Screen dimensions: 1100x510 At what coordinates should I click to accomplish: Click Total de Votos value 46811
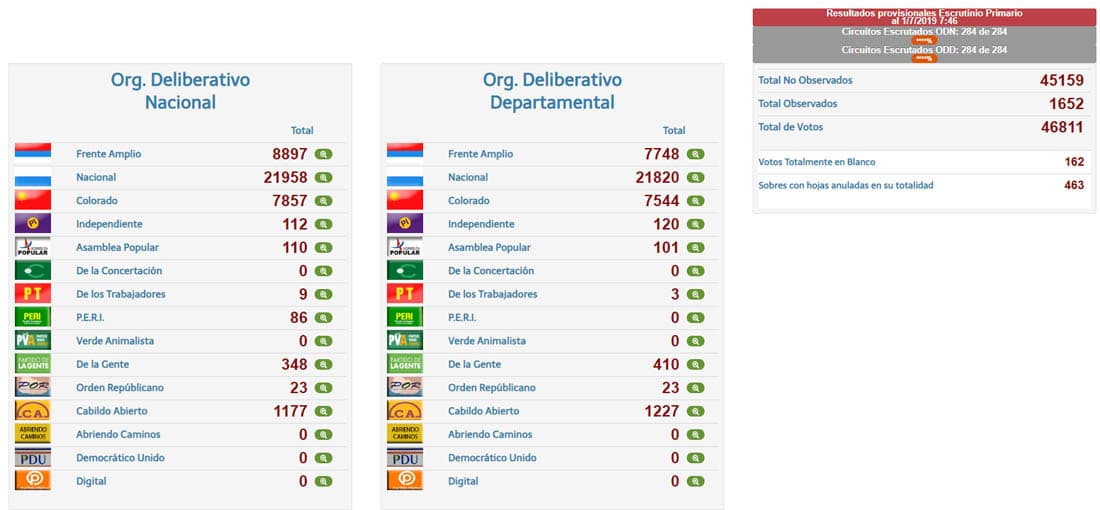pos(1062,127)
